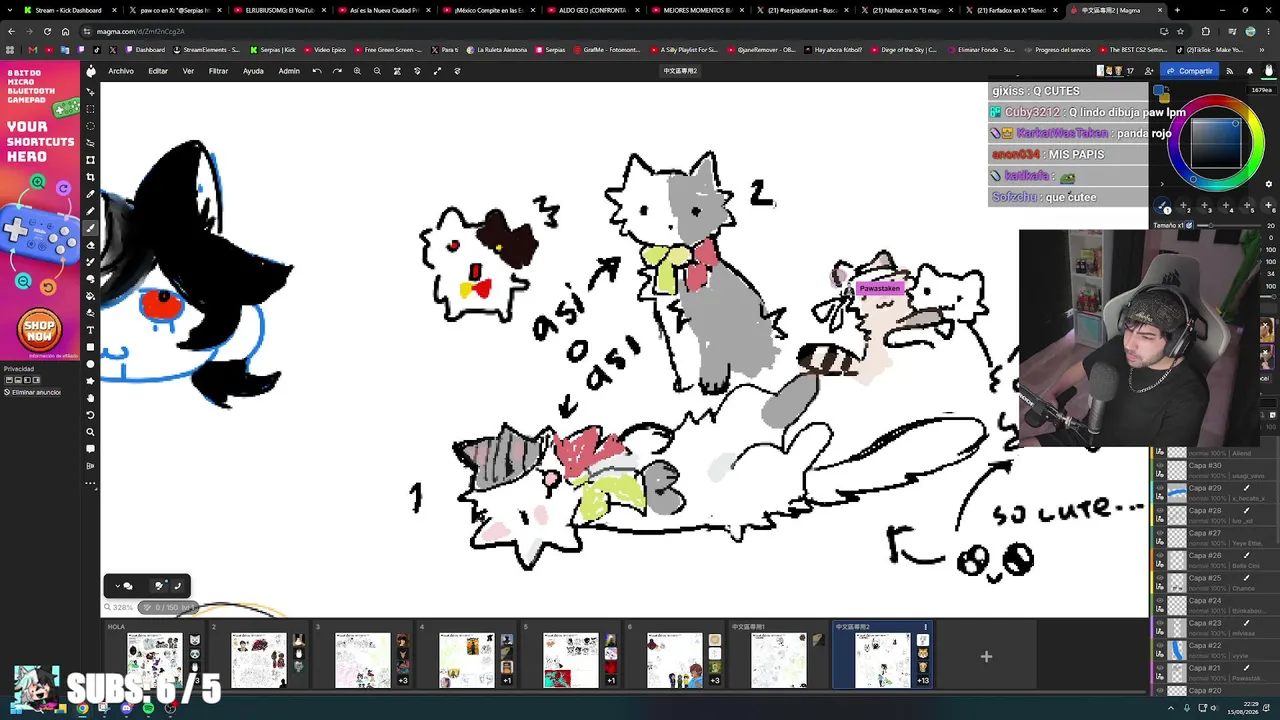Select the move/pointer tool in left toolbar
Image resolution: width=1280 pixels, height=720 pixels.
90,92
